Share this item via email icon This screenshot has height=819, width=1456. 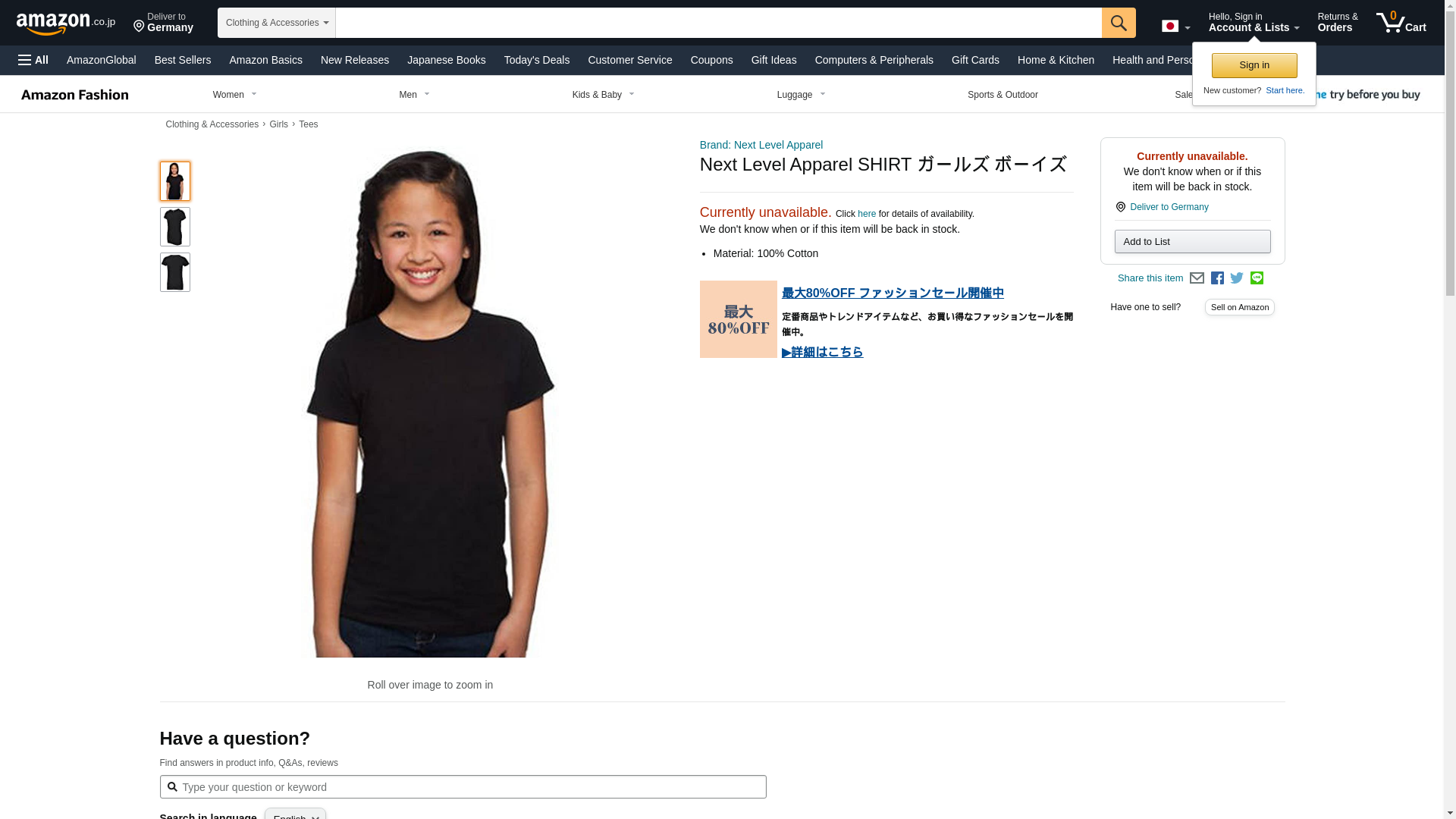coord(1197,278)
